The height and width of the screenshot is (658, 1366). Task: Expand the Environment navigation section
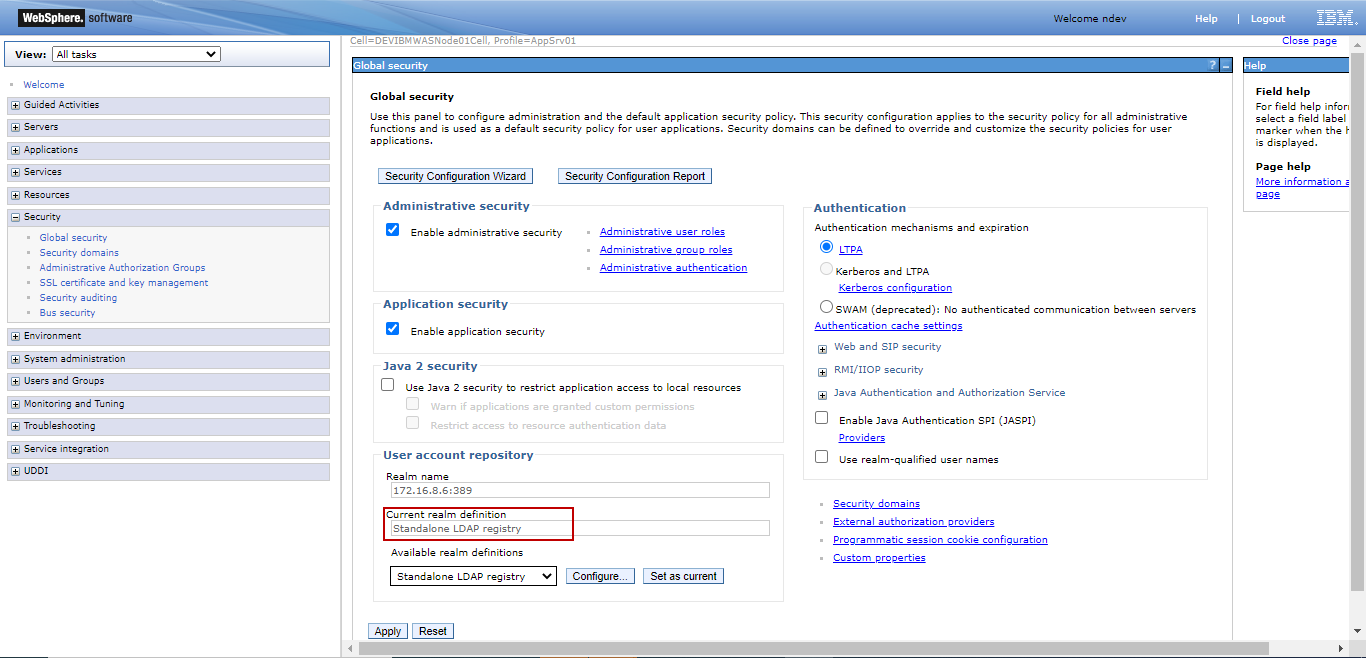click(x=15, y=336)
